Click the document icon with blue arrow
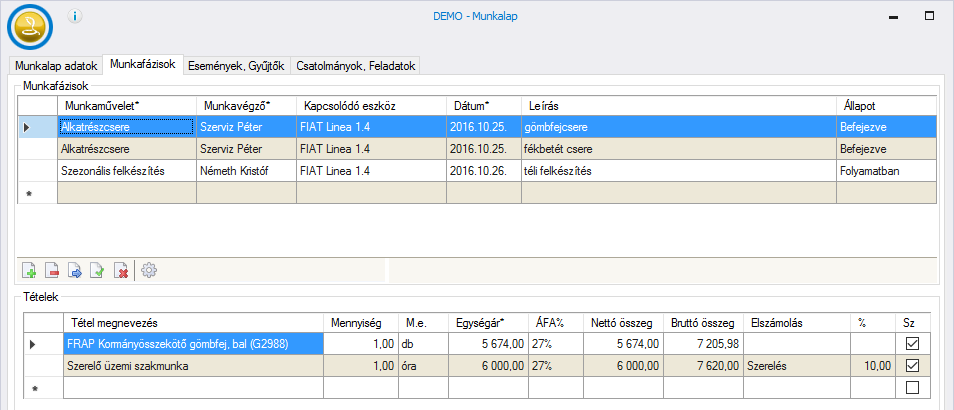This screenshot has width=954, height=410. point(76,270)
